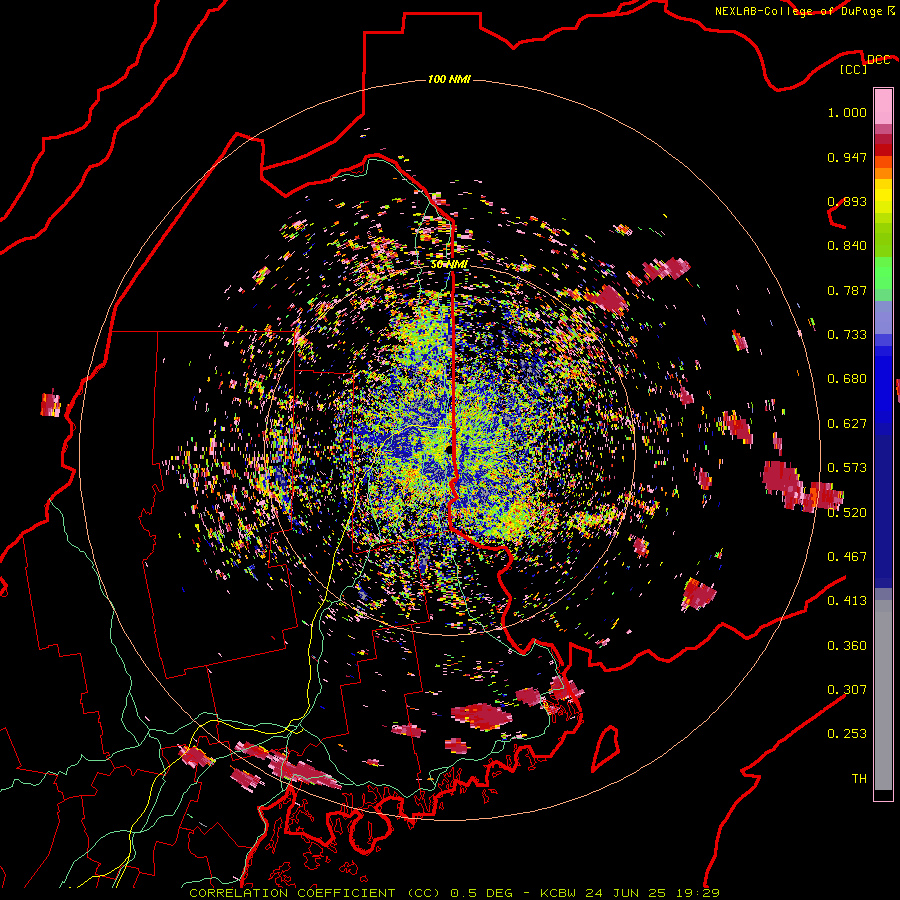Click the Correlation Coefficient product caption
Image resolution: width=900 pixels, height=900 pixels.
tap(454, 893)
